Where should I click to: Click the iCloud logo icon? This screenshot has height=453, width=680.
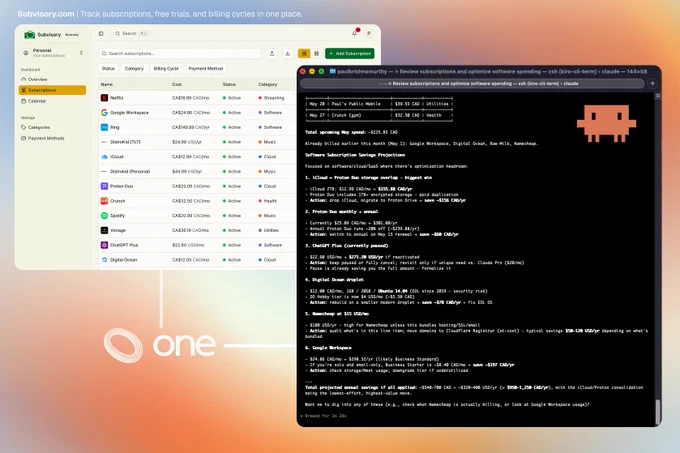(x=105, y=157)
